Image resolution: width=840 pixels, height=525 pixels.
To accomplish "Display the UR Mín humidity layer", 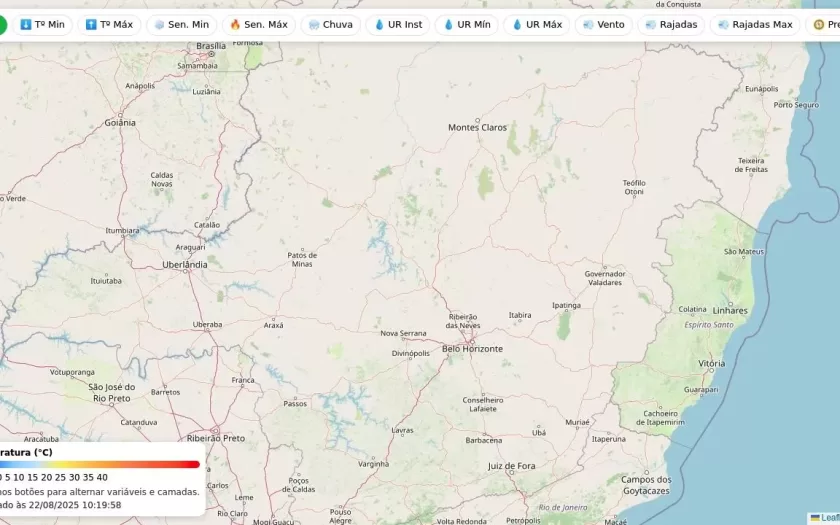I will coord(467,25).
